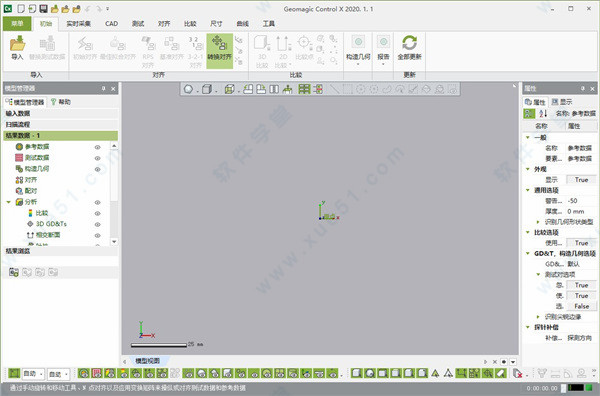The width and height of the screenshot is (600, 396).
Task: Click the tree scrollbar down arrow
Action: tap(114, 242)
